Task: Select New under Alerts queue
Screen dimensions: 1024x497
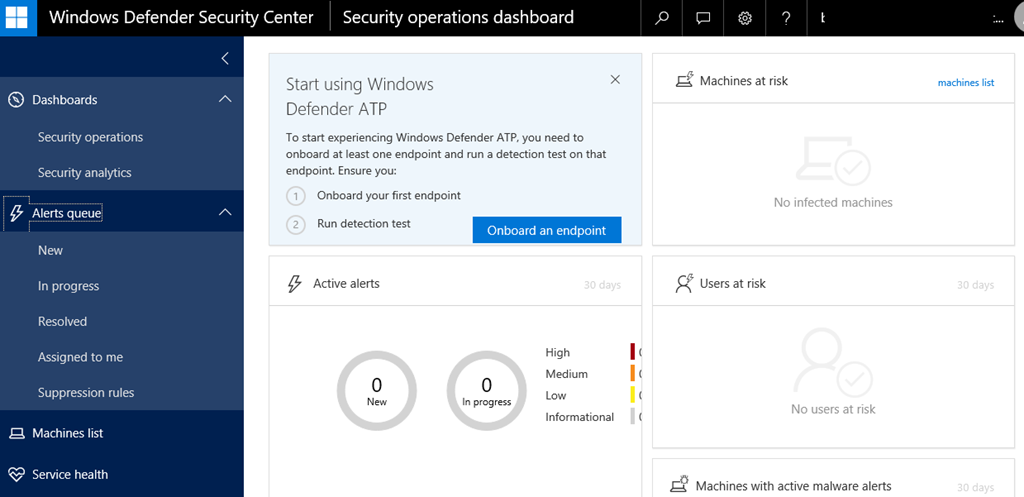Action: (50, 250)
